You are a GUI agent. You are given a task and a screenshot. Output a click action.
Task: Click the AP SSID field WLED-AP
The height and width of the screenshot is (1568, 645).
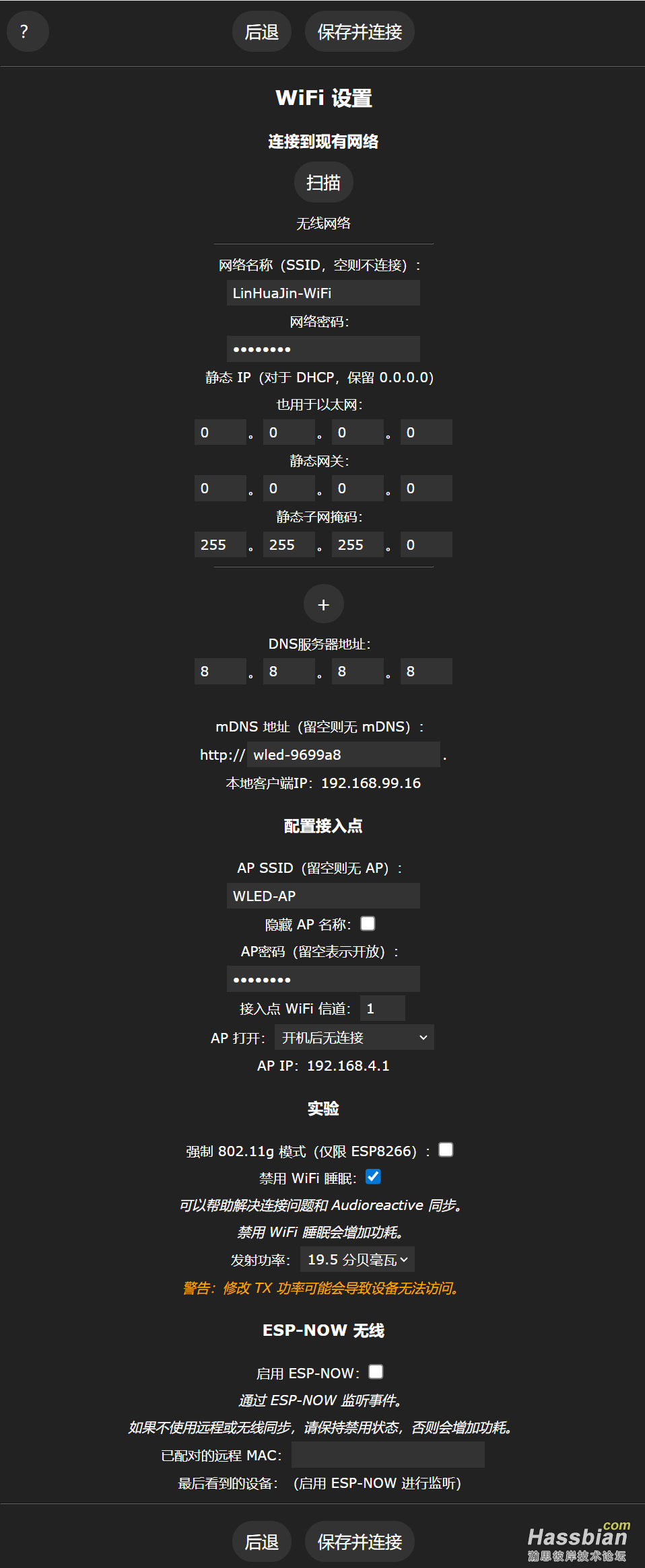pos(323,896)
